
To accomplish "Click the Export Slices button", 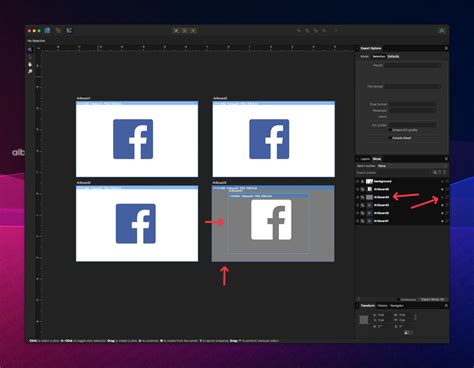I will tap(432, 299).
